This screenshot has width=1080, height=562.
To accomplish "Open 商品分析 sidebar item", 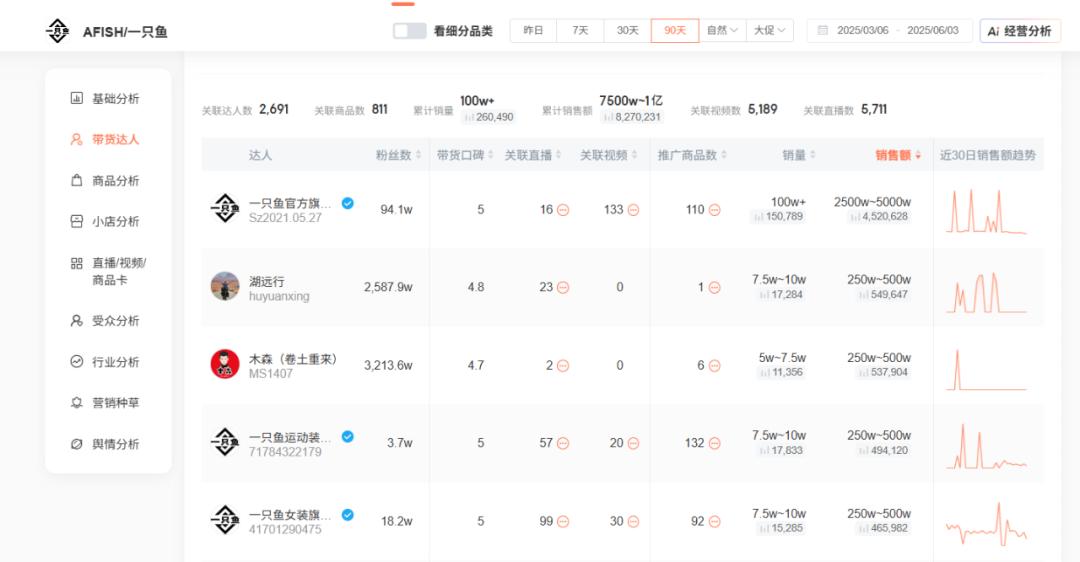I will (x=105, y=180).
